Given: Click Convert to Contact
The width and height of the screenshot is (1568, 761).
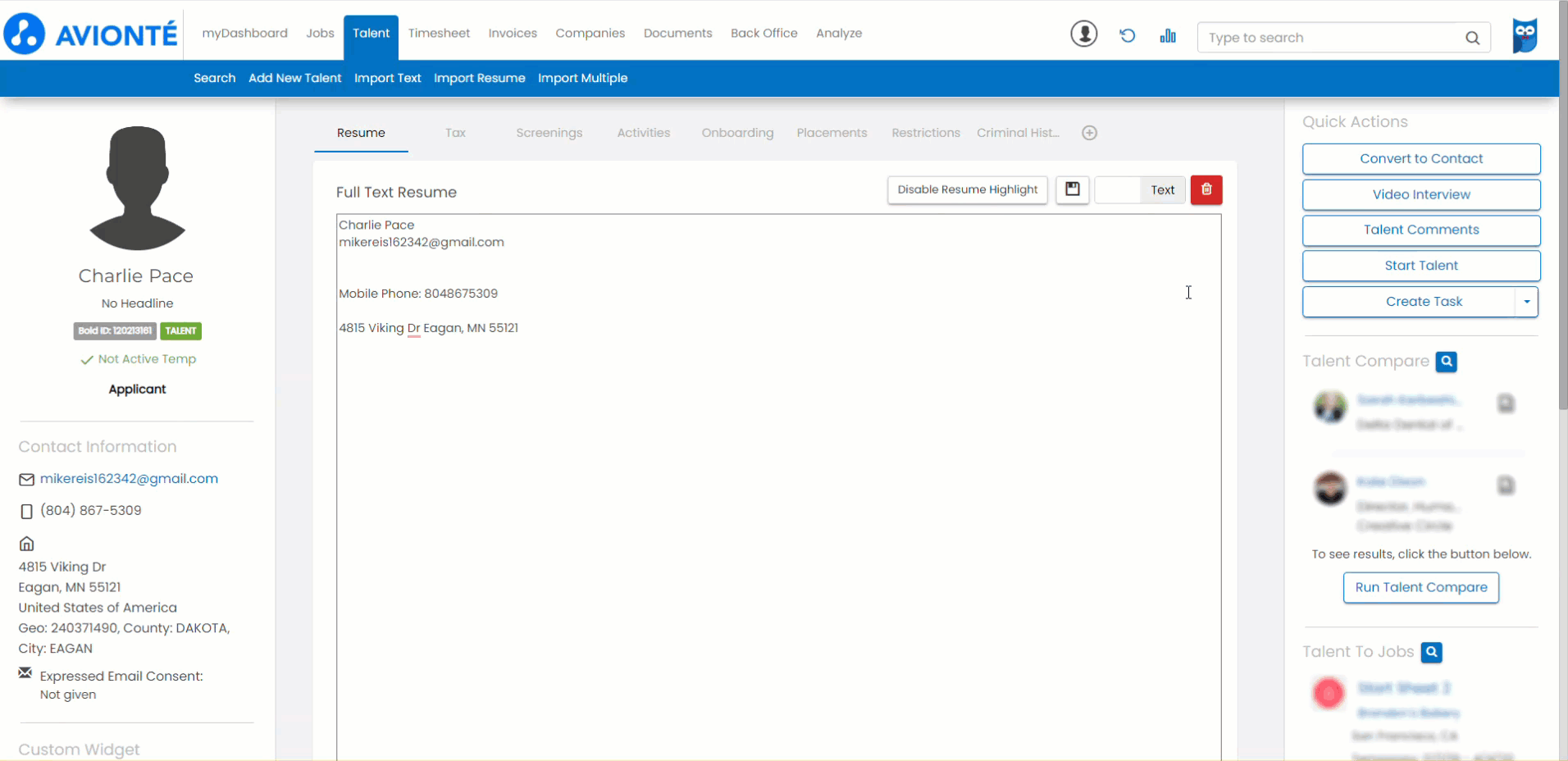Looking at the screenshot, I should (x=1420, y=158).
